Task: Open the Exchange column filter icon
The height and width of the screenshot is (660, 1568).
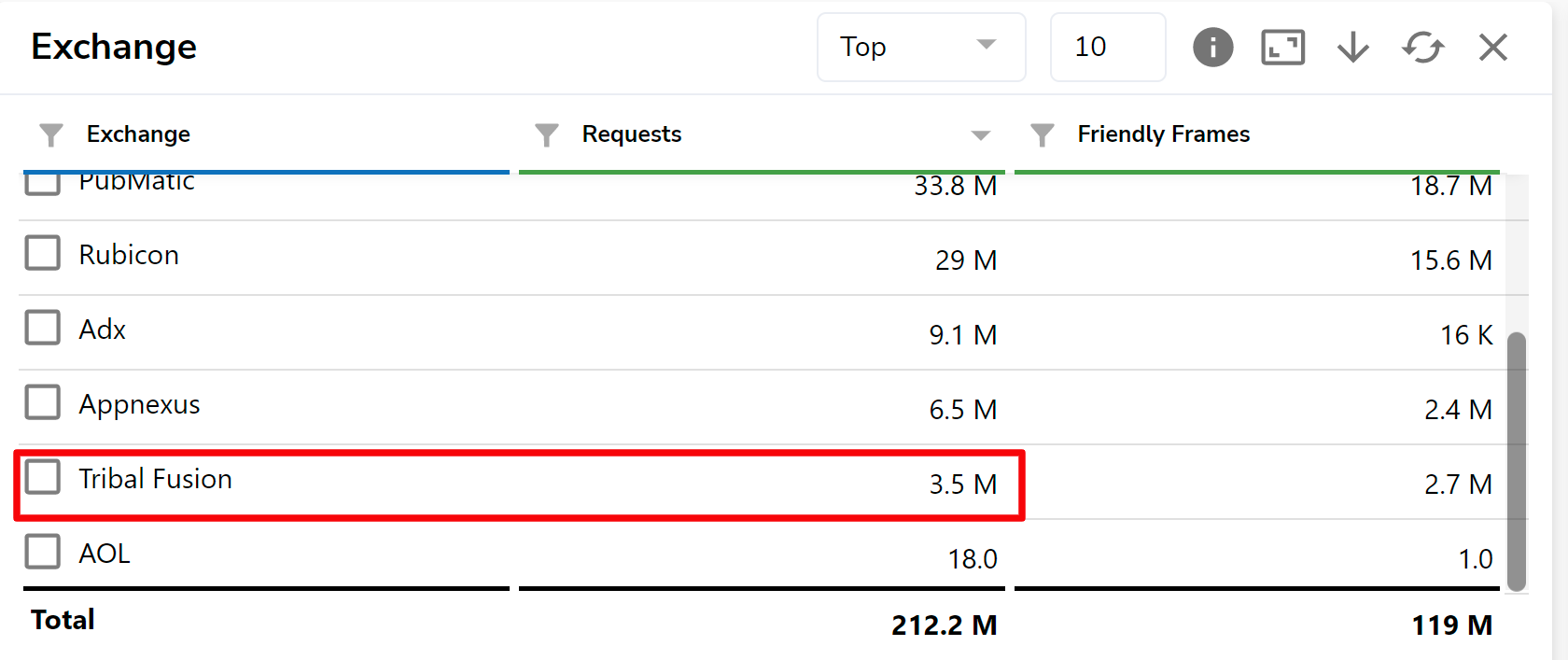Action: click(51, 135)
